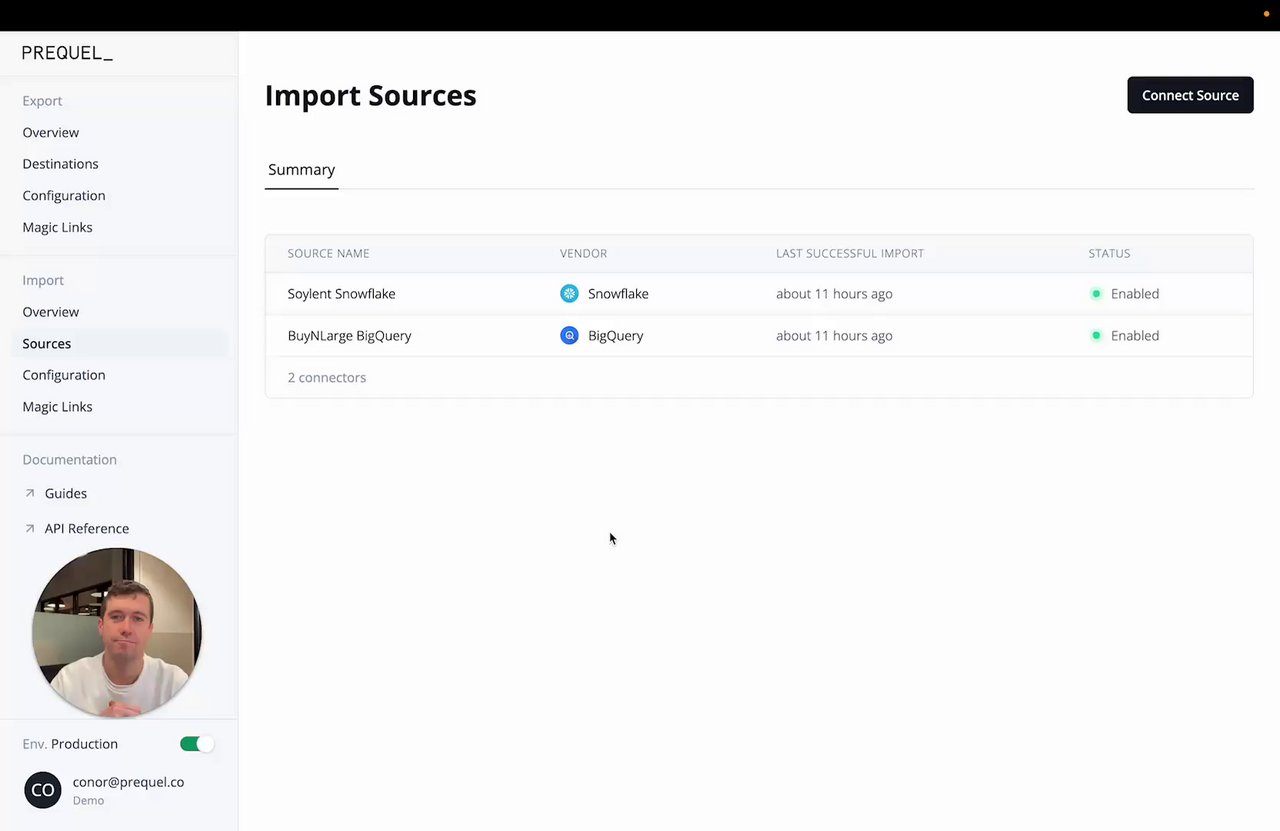Toggle the Production environment switch

tap(196, 744)
